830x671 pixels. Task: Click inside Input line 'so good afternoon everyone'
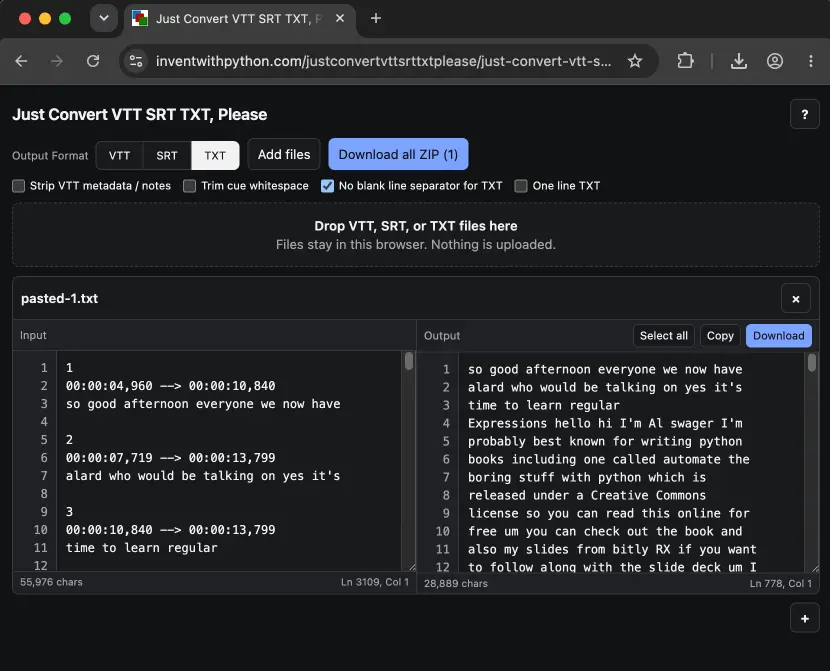pos(203,404)
